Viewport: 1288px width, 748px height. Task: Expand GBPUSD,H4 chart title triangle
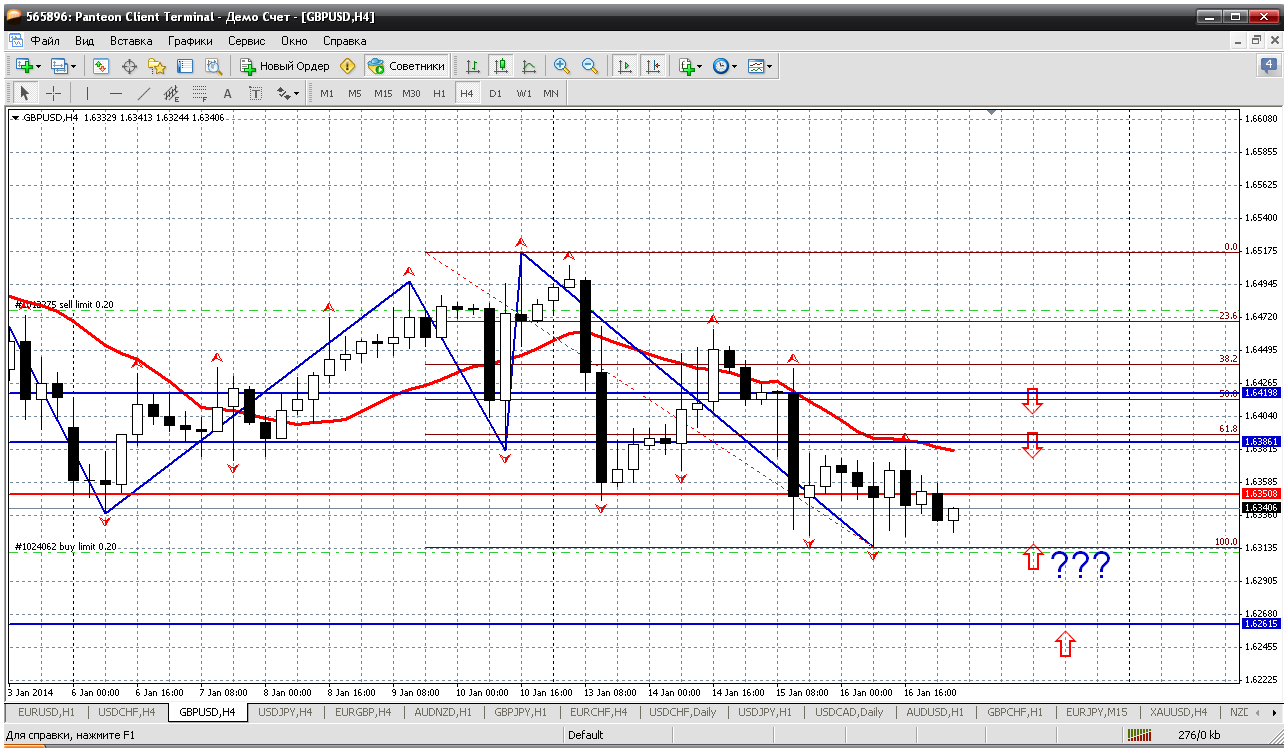pyautogui.click(x=15, y=118)
